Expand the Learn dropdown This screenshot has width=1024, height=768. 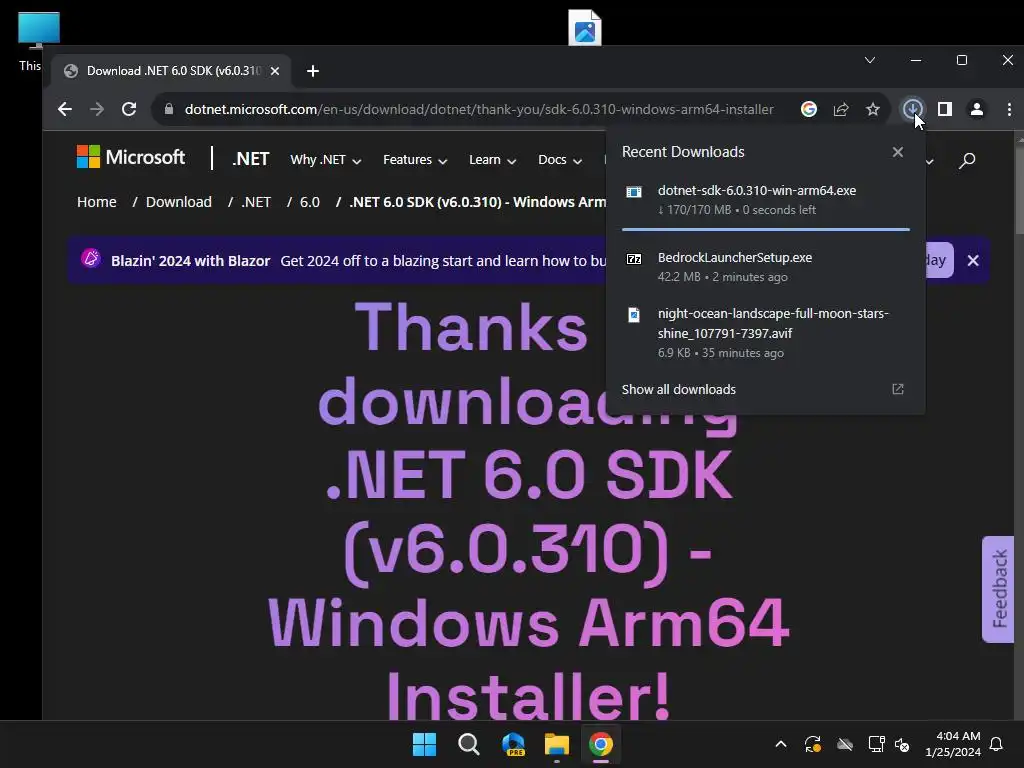492,160
